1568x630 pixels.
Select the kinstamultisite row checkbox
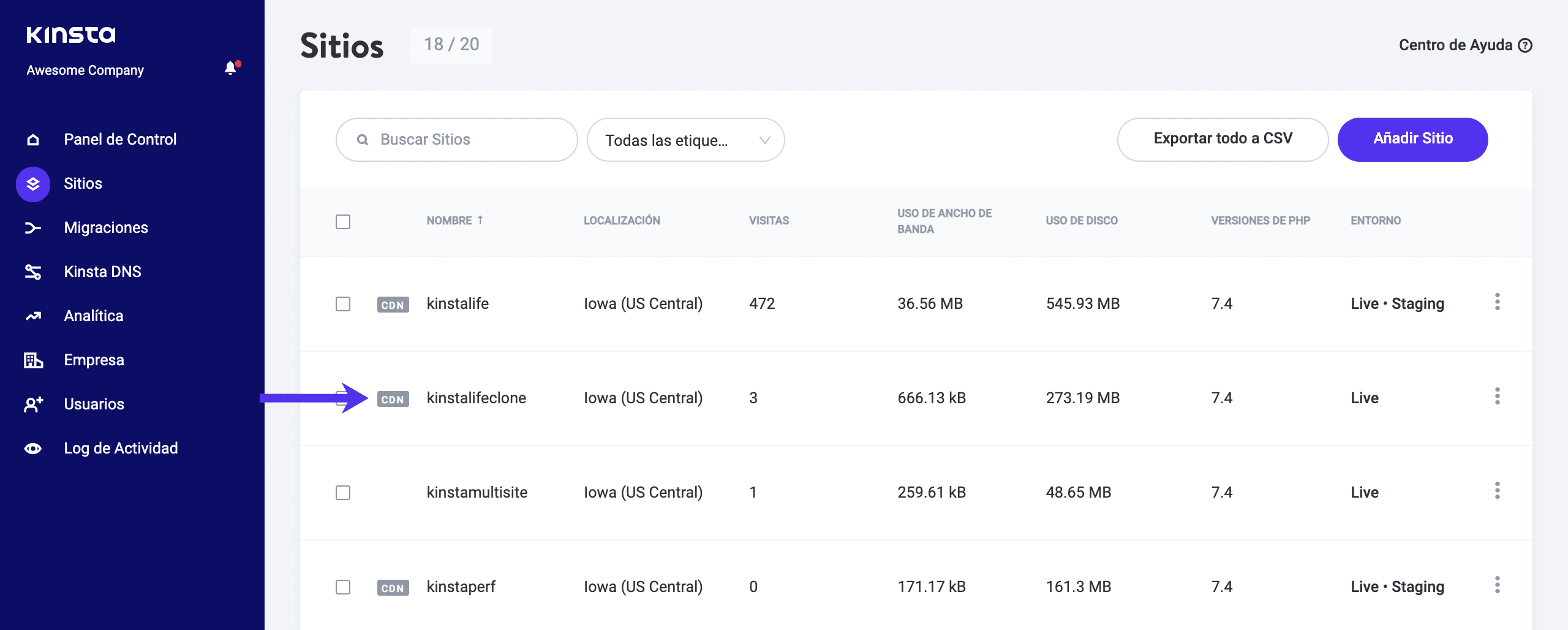pos(343,493)
